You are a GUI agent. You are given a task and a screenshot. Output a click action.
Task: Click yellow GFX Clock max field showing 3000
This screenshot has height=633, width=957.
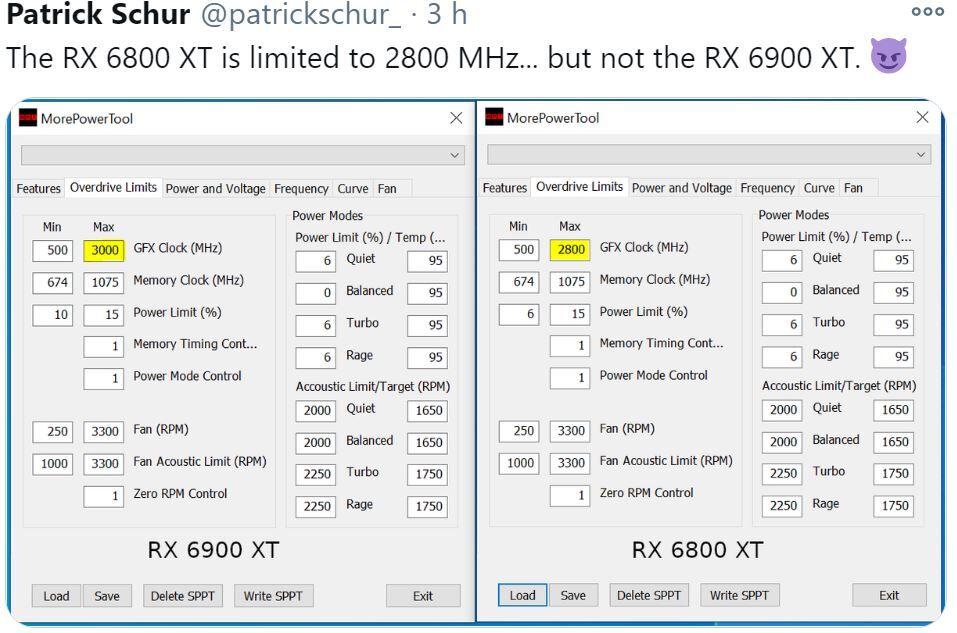pyautogui.click(x=104, y=250)
